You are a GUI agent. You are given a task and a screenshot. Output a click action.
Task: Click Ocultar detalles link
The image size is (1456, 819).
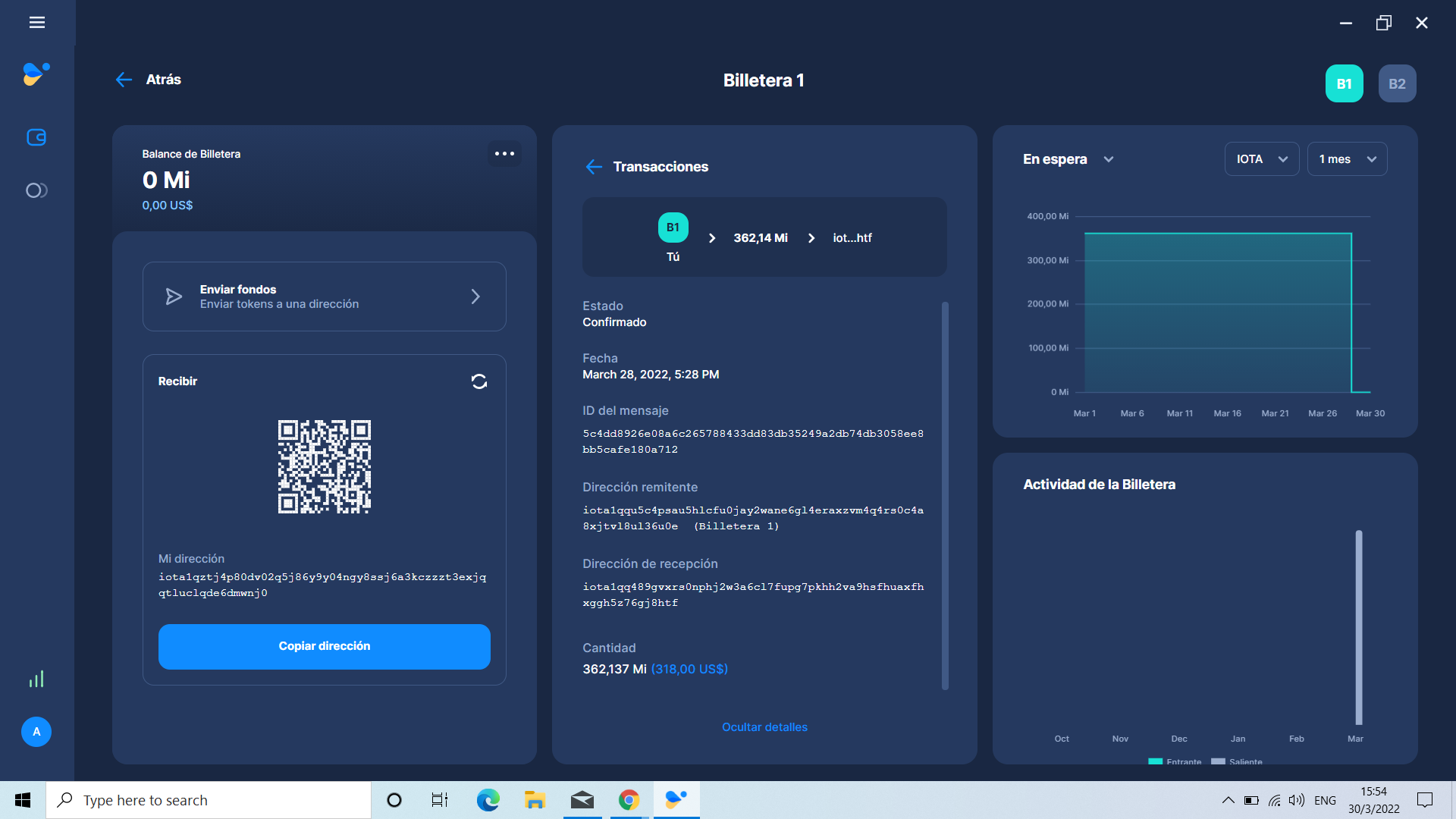(x=764, y=726)
